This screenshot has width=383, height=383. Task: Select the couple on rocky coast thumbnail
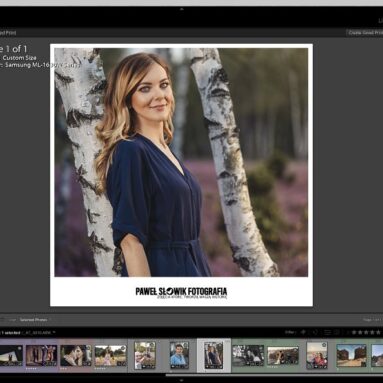click(x=283, y=355)
